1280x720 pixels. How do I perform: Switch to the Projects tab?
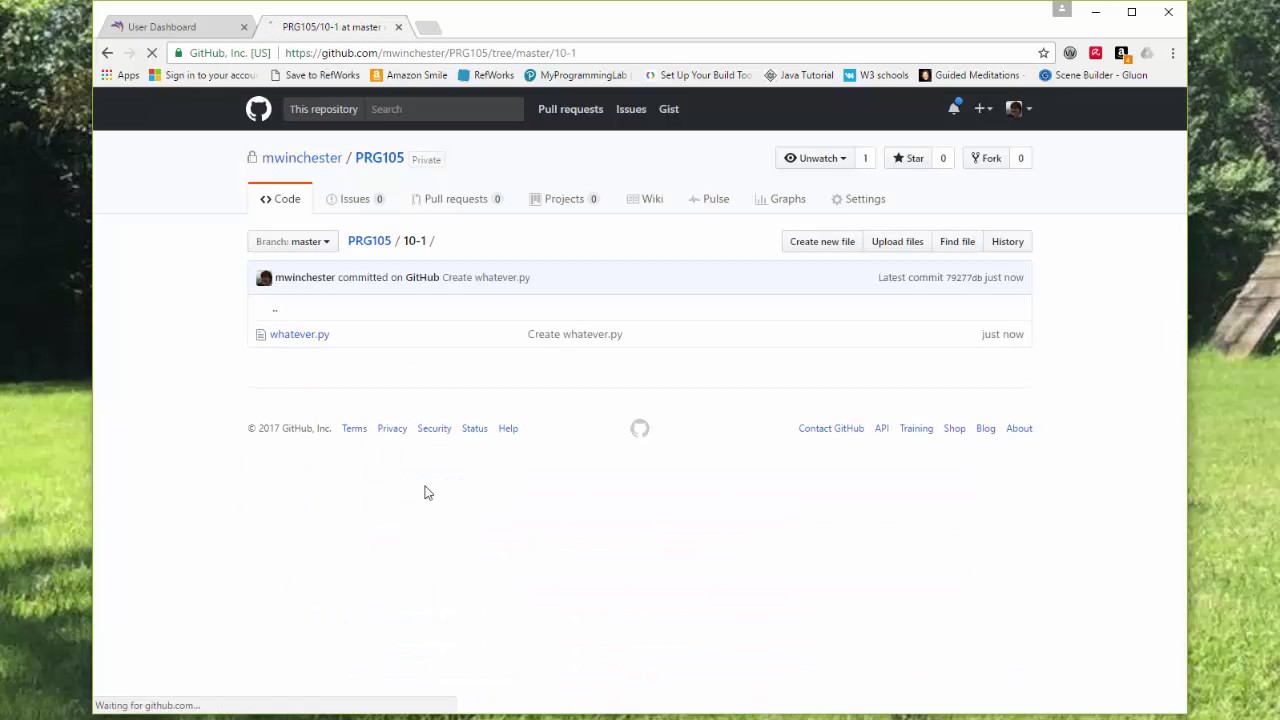pyautogui.click(x=564, y=199)
